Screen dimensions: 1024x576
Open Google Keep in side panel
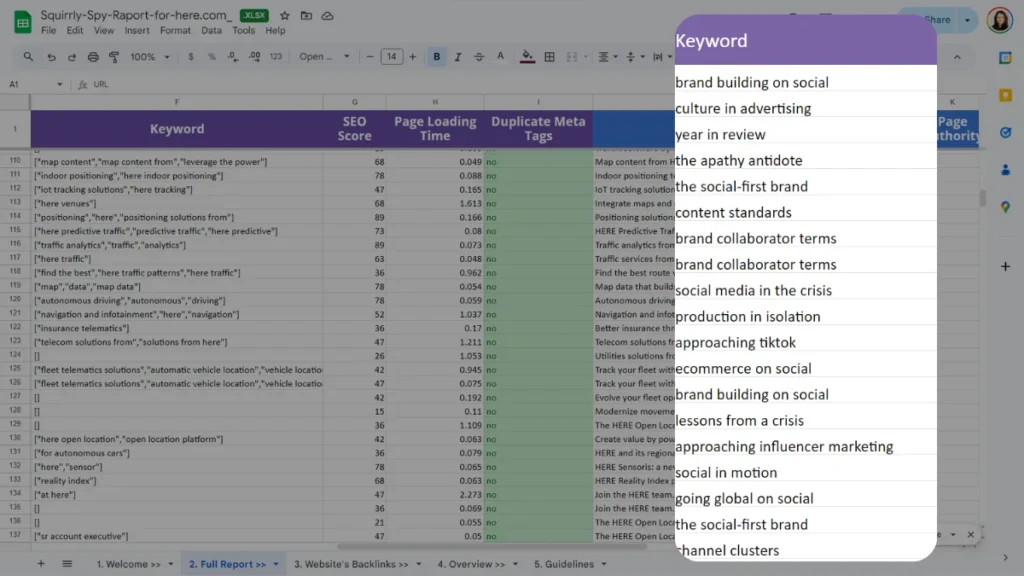pos(1005,95)
